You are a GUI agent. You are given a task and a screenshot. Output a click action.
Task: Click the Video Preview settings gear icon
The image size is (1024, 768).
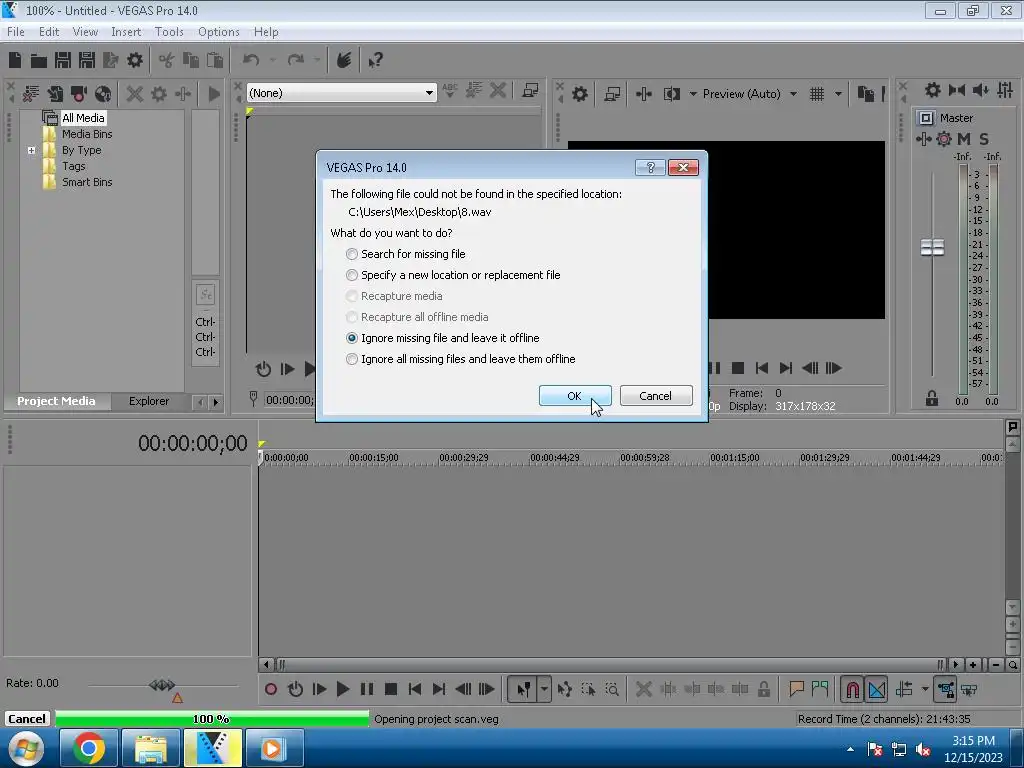click(x=579, y=94)
